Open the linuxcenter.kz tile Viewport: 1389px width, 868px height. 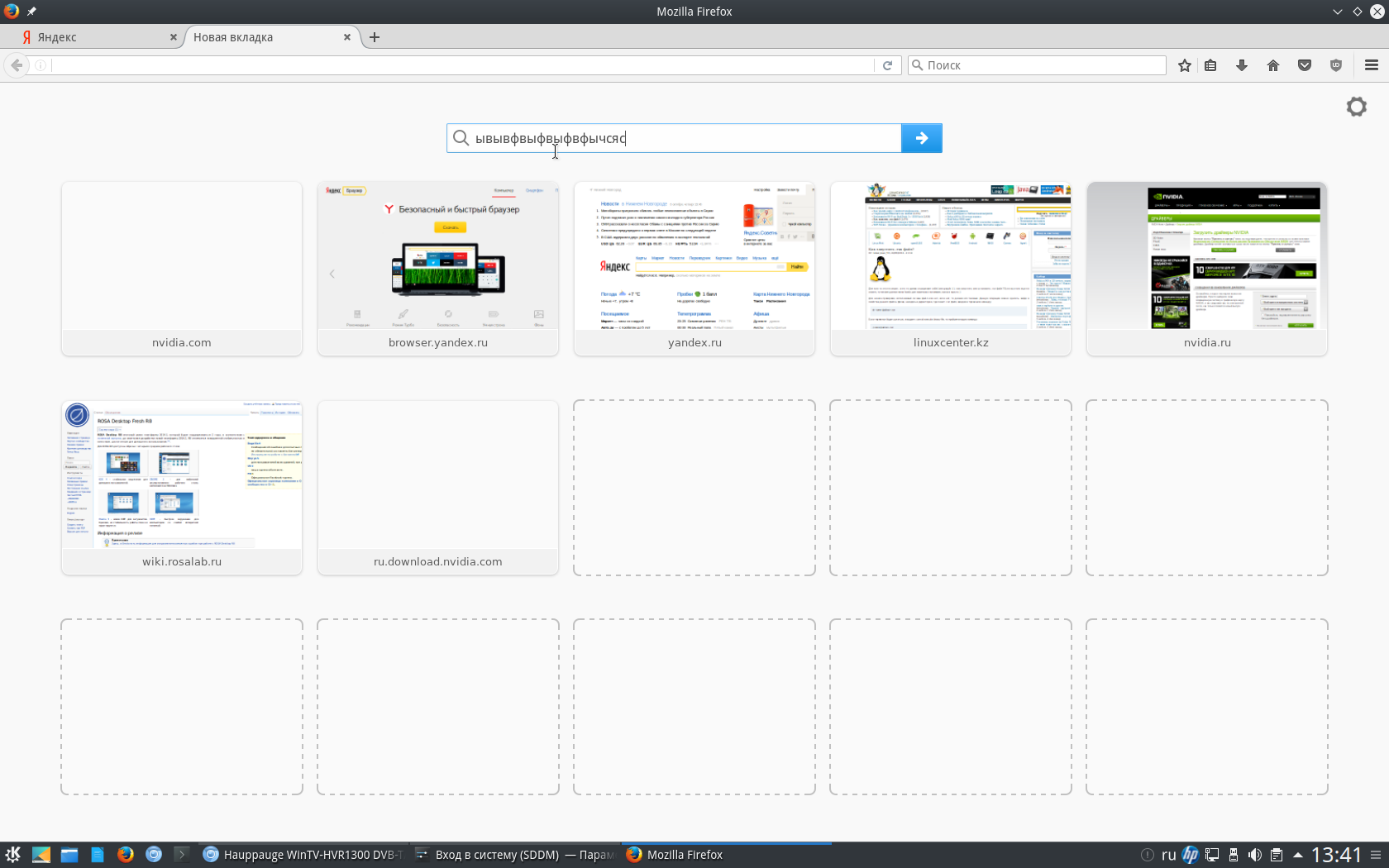point(951,269)
